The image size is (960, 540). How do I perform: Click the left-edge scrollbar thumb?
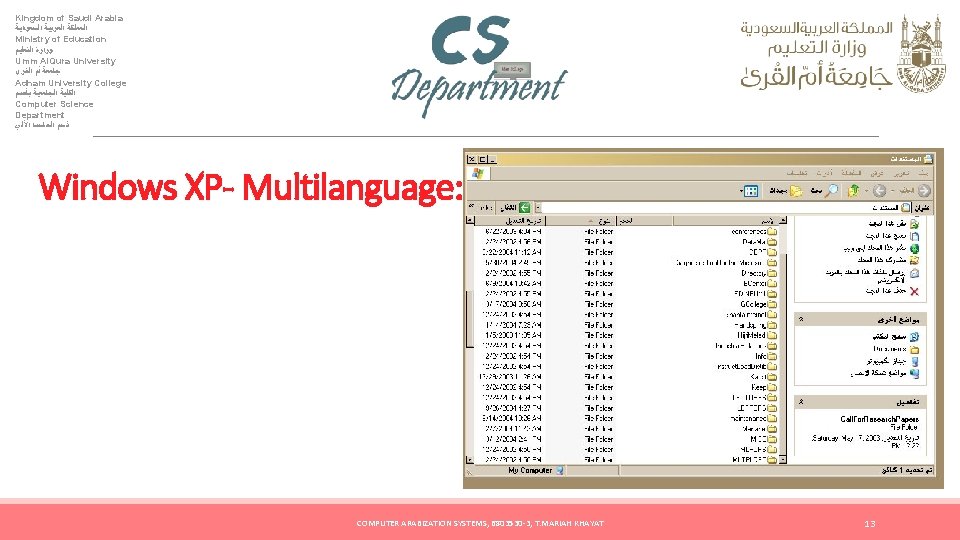click(470, 319)
